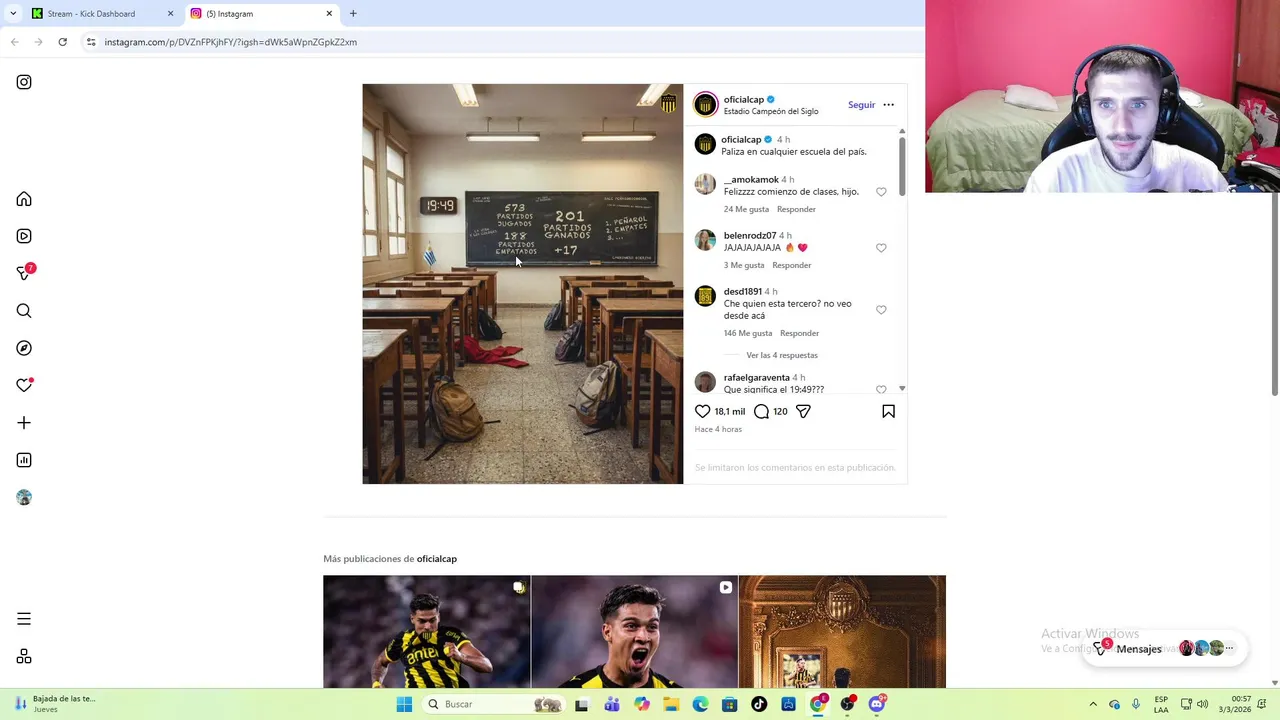The image size is (1280, 720).
Task: Open Notifications heart in the sidebar
Action: tap(24, 385)
